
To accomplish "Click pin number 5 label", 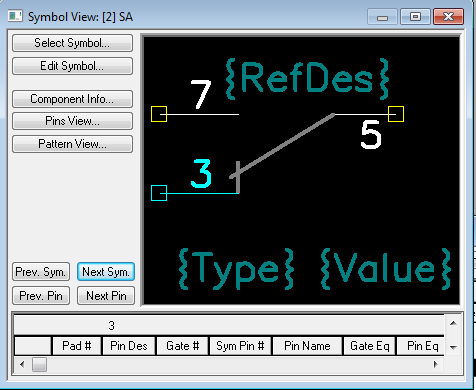I will point(371,134).
